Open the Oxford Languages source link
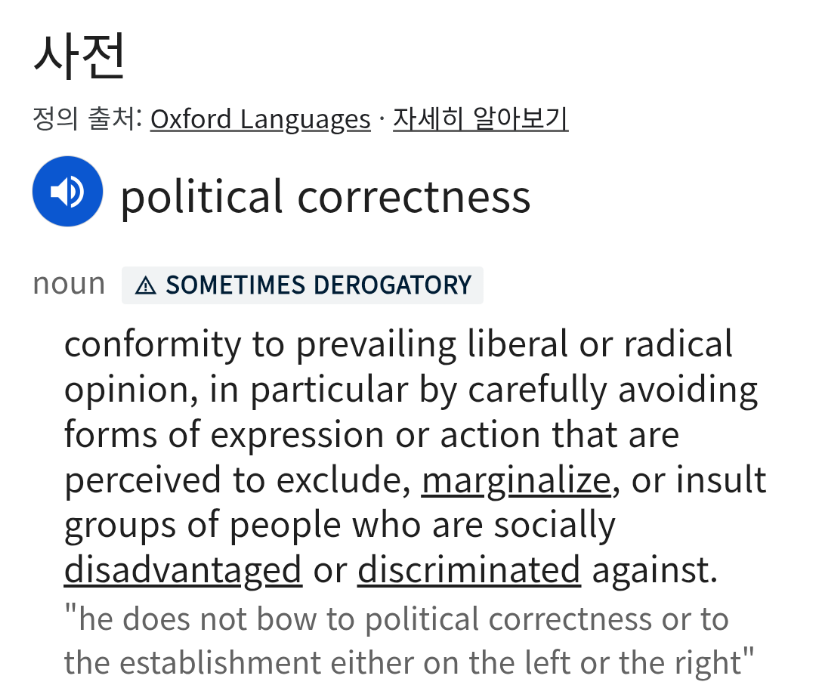This screenshot has height=699, width=816. tap(261, 119)
